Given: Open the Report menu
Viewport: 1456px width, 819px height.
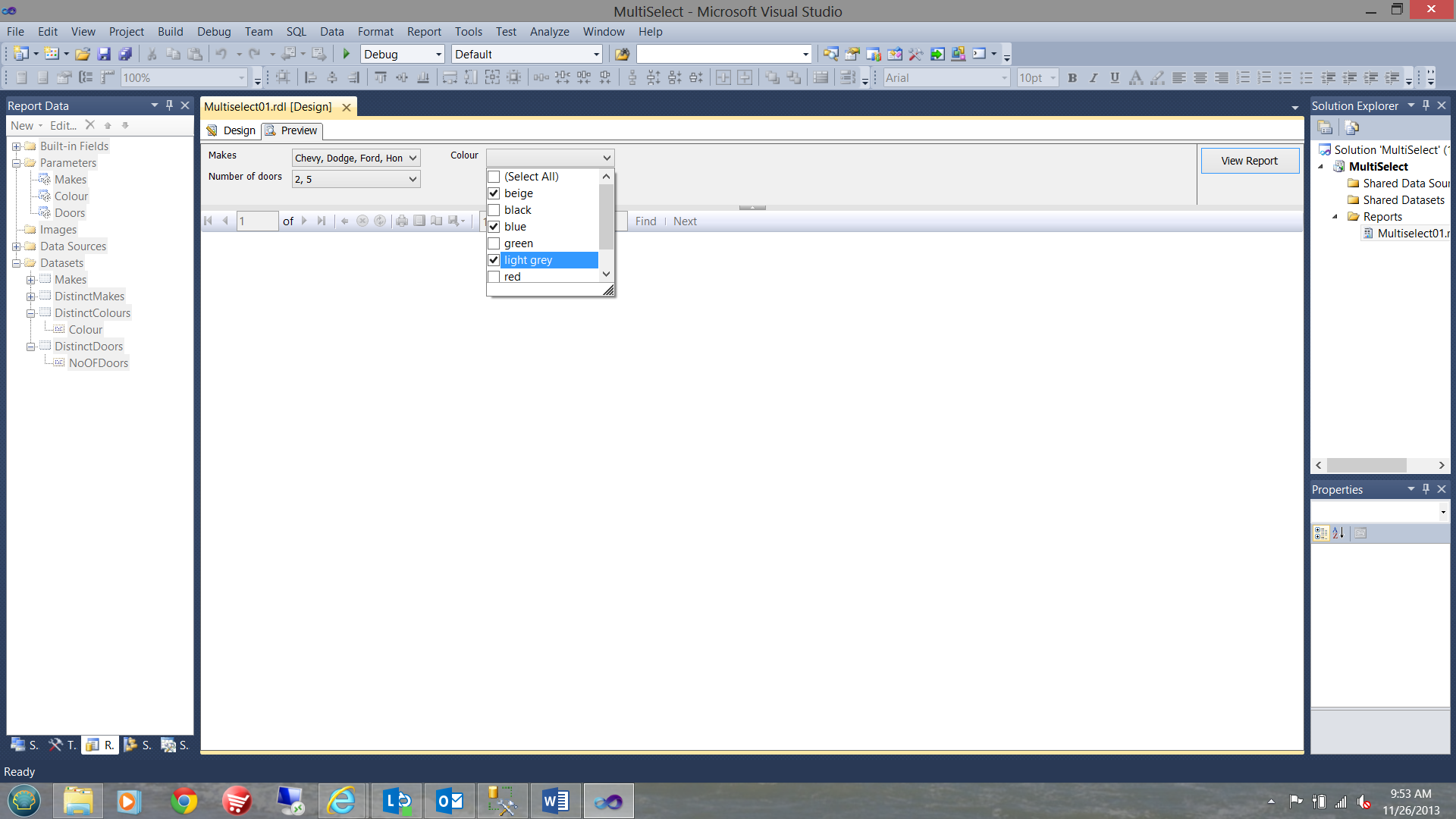Looking at the screenshot, I should point(423,31).
